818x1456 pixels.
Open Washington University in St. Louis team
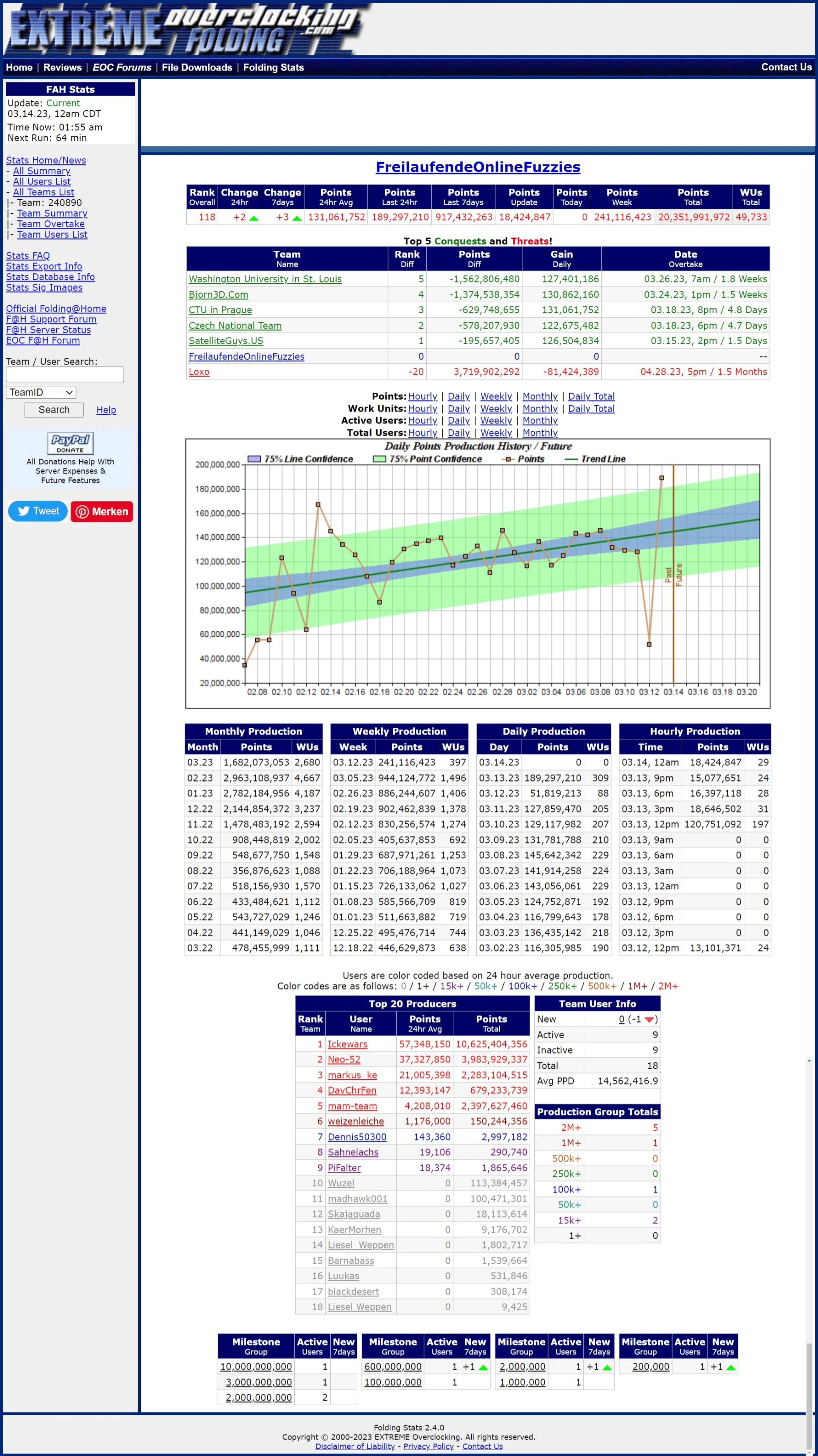(x=265, y=279)
